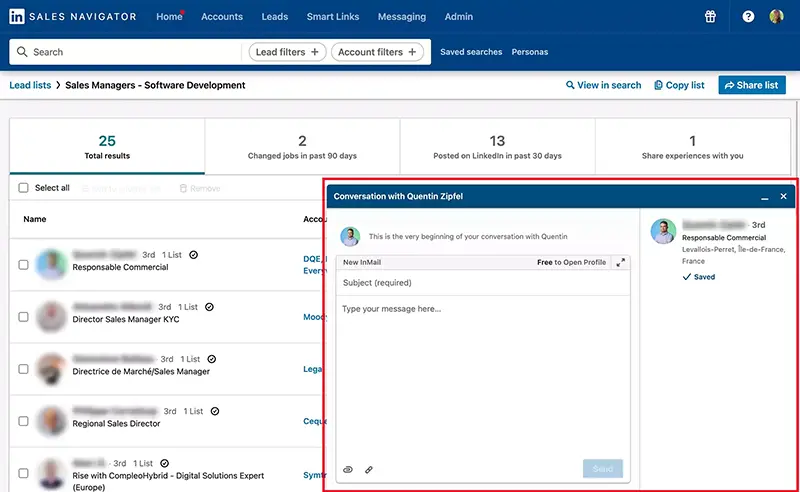This screenshot has width=800, height=492.
Task: Click Copy list
Action: point(679,85)
